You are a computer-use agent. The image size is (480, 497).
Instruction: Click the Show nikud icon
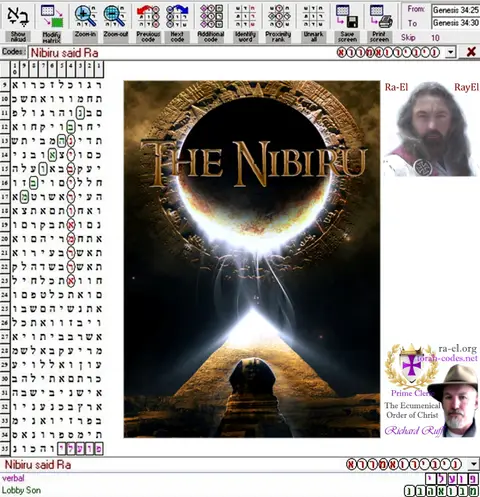[x=18, y=16]
